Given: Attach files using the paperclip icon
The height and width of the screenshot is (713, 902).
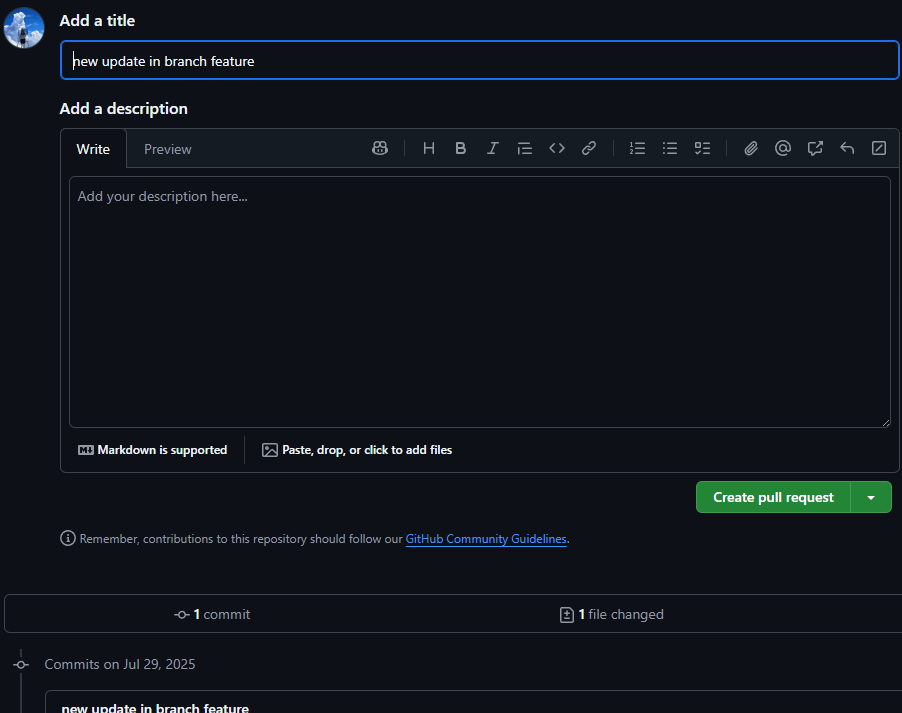Looking at the screenshot, I should tap(751, 148).
